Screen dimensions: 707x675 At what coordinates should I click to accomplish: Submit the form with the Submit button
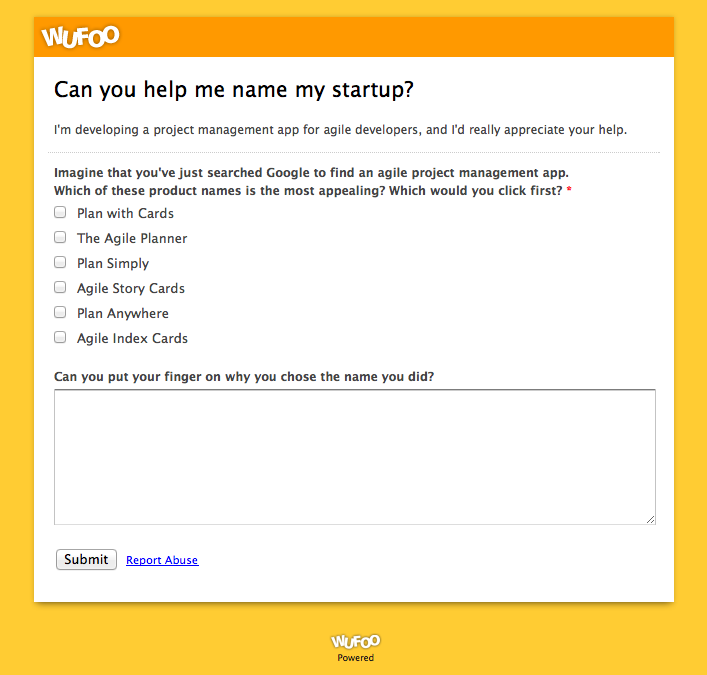[86, 560]
